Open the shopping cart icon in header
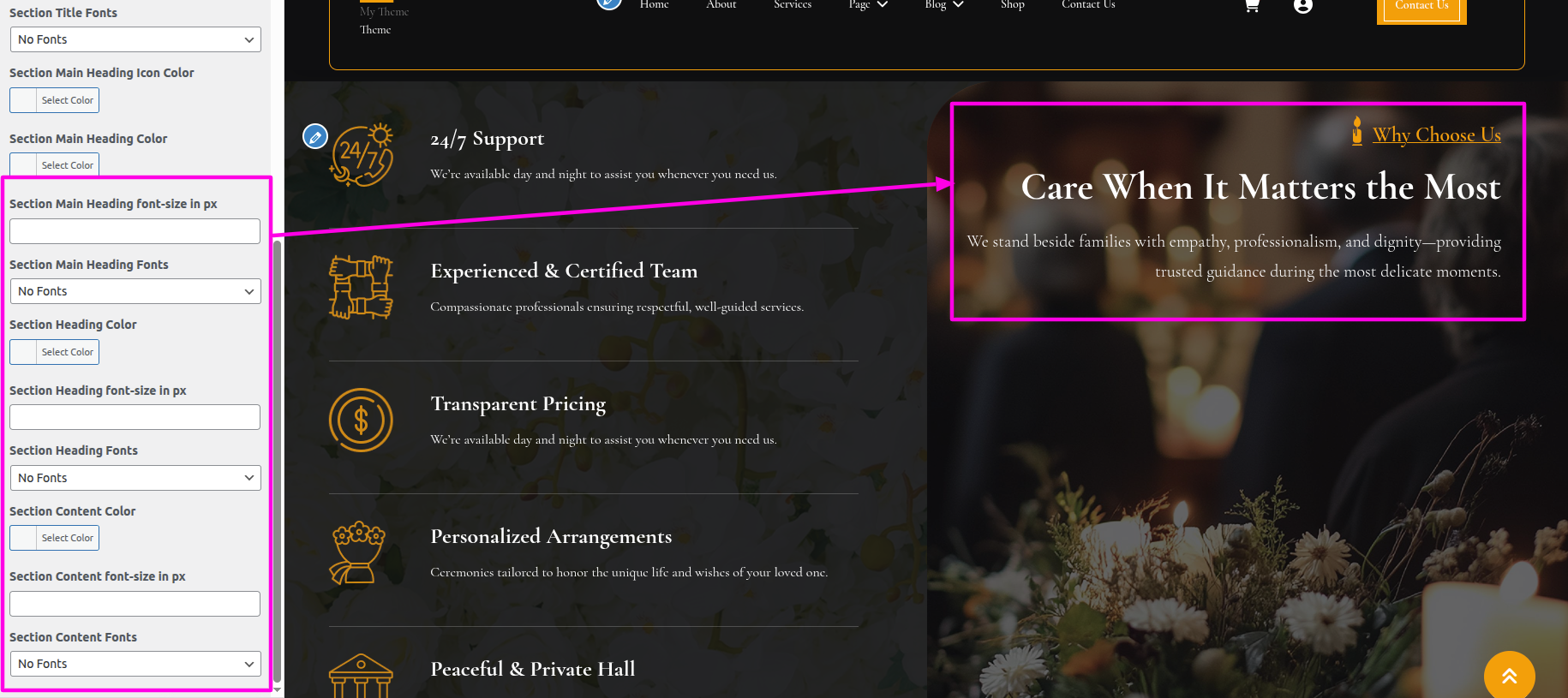 tap(1252, 5)
